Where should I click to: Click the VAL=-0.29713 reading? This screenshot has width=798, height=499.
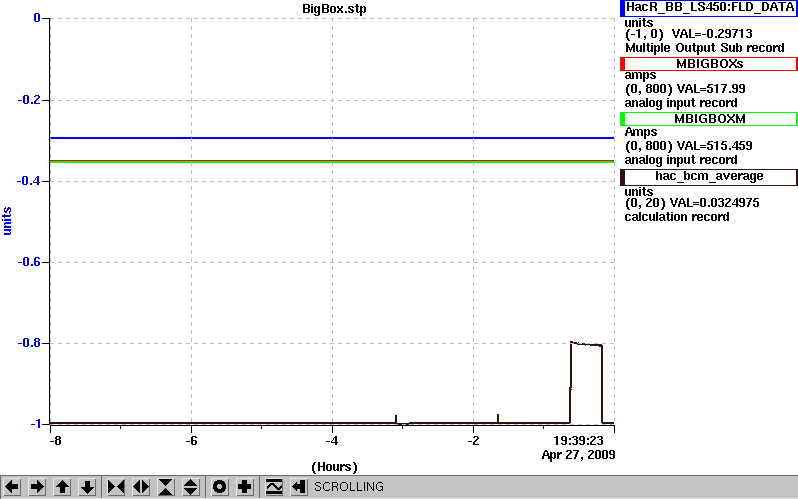[x=712, y=34]
